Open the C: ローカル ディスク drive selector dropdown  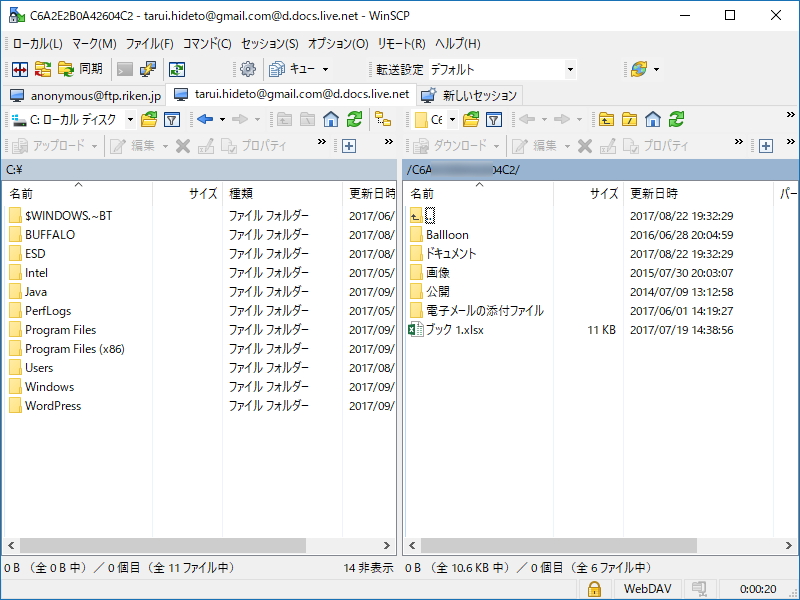pyautogui.click(x=130, y=120)
